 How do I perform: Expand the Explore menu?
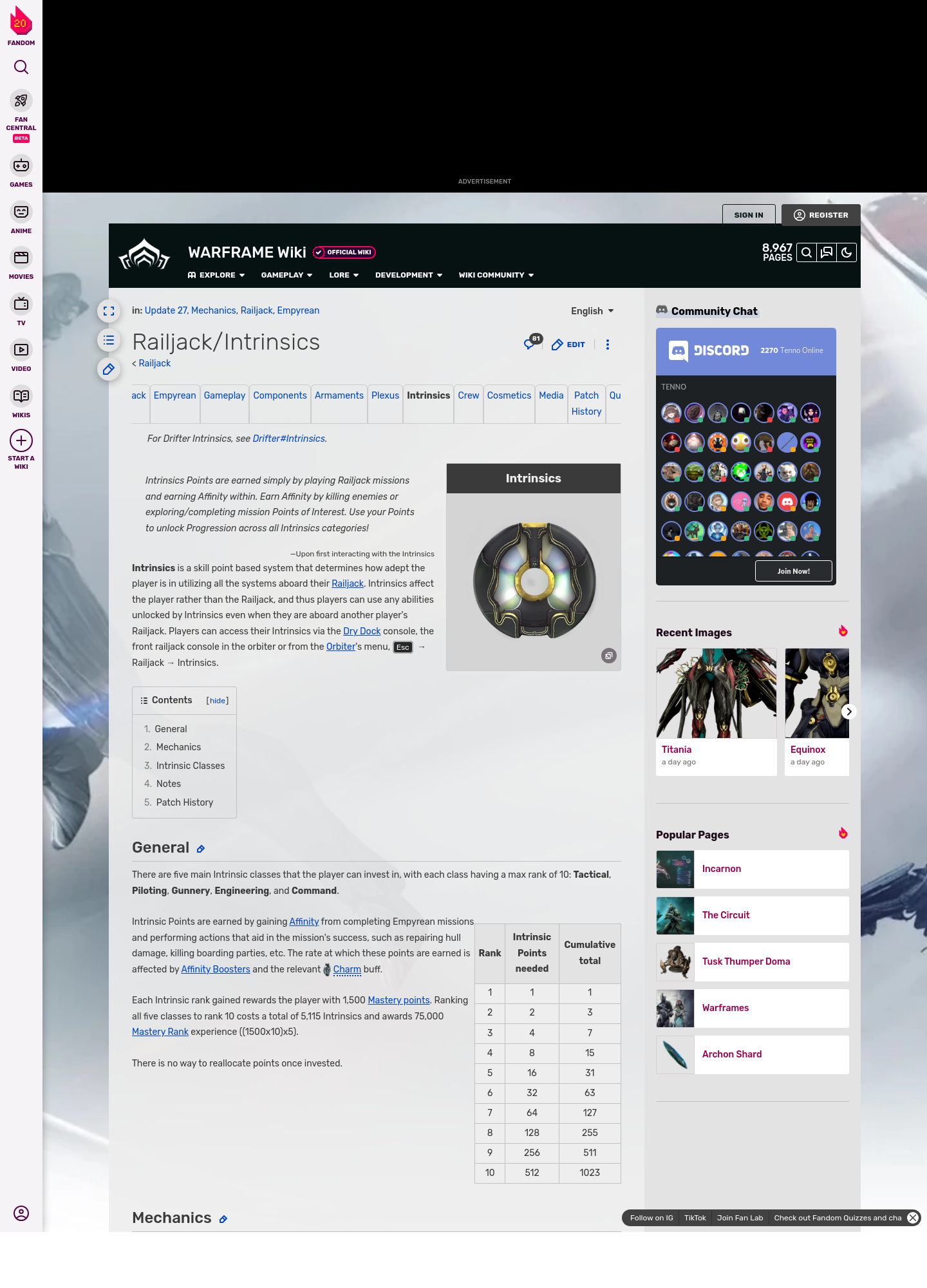217,275
